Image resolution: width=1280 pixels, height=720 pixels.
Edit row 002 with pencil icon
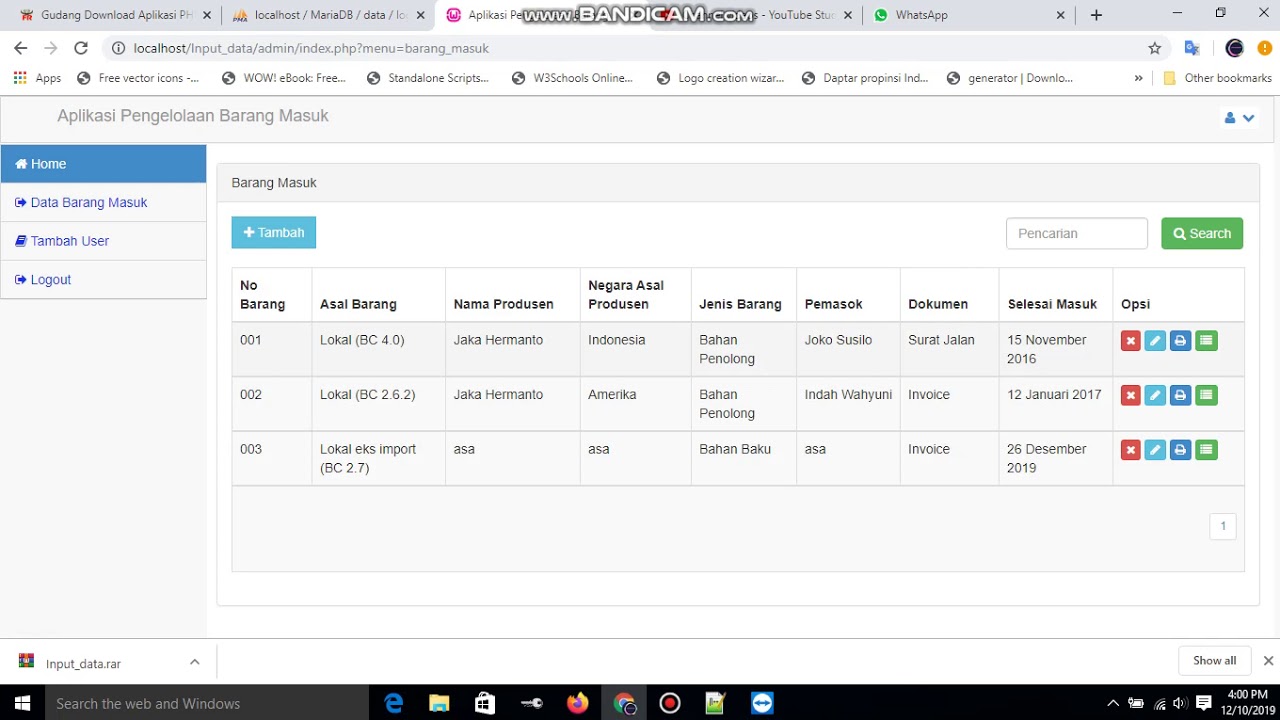[x=1155, y=395]
